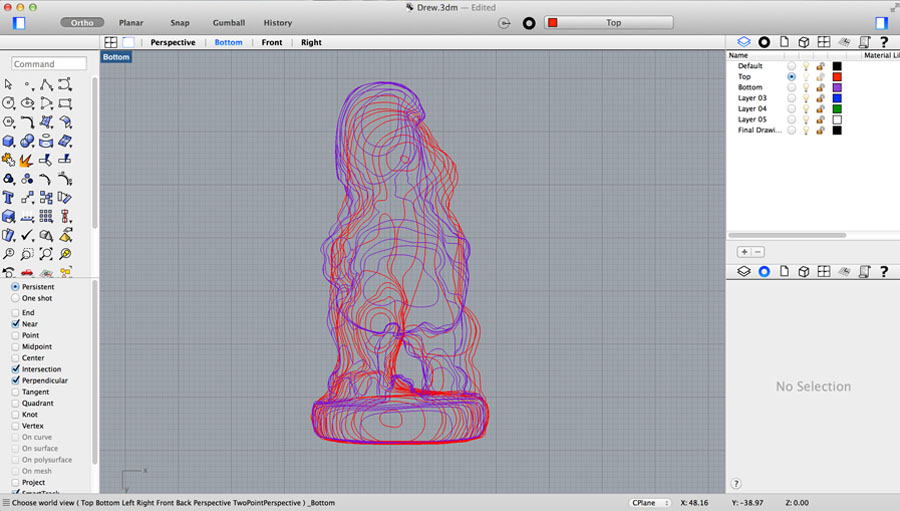Enable the End object snap
This screenshot has width=900, height=511.
click(x=15, y=312)
